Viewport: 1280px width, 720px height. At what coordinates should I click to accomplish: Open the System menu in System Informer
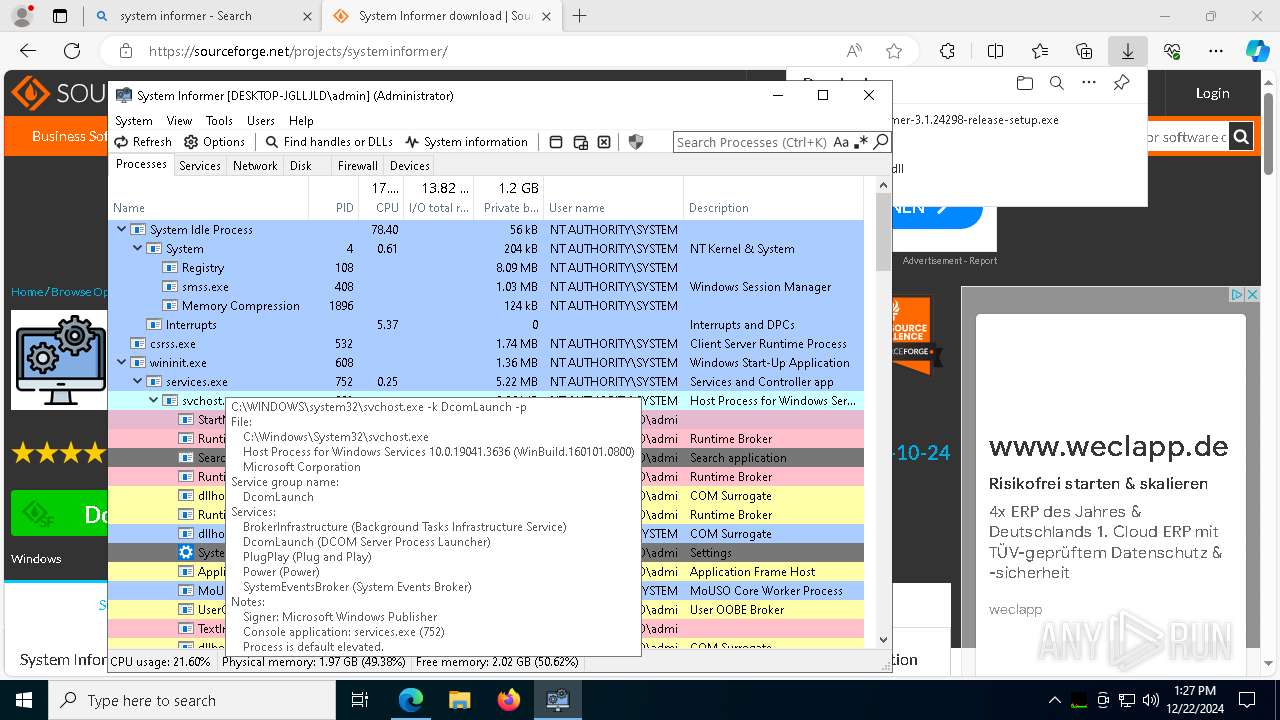click(134, 120)
